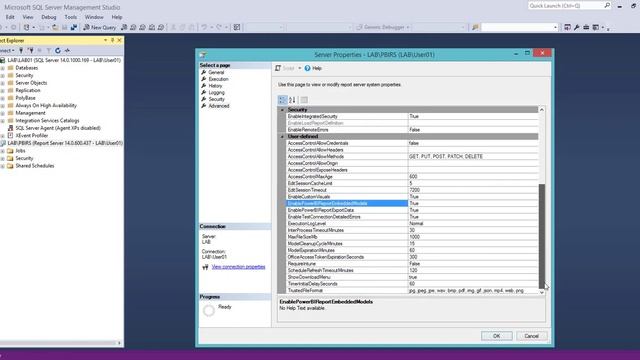Click the property grid vertical scrollbar thumb
Screen dimensions: 640x360
[x=542, y=236]
